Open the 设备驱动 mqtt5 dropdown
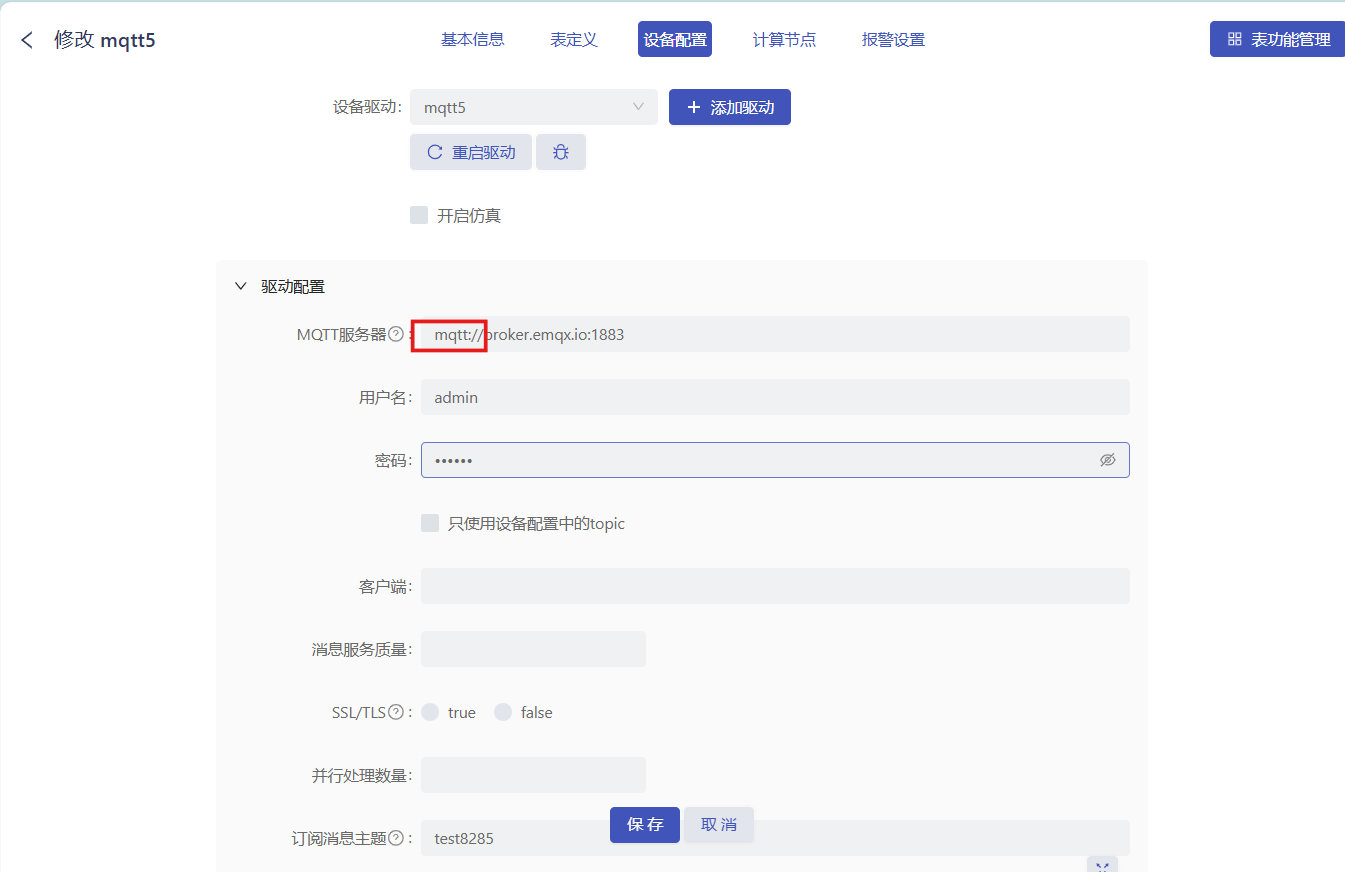 pos(533,107)
